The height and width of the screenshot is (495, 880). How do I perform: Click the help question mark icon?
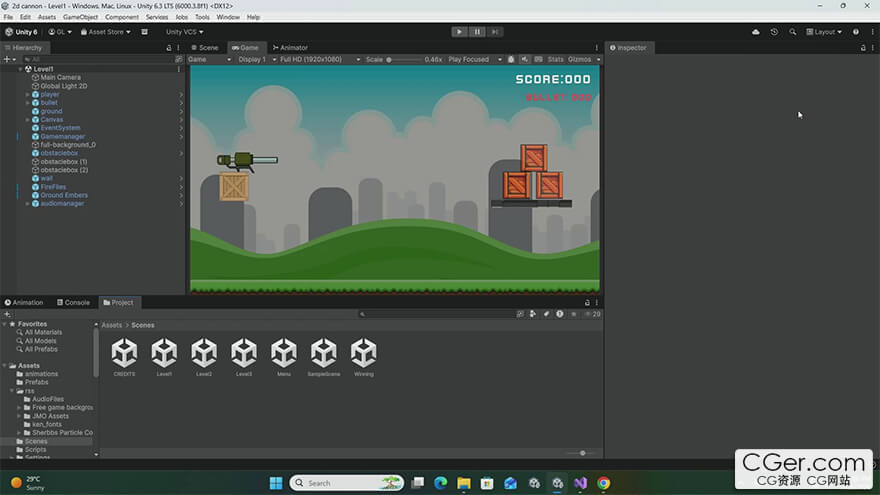tap(856, 32)
